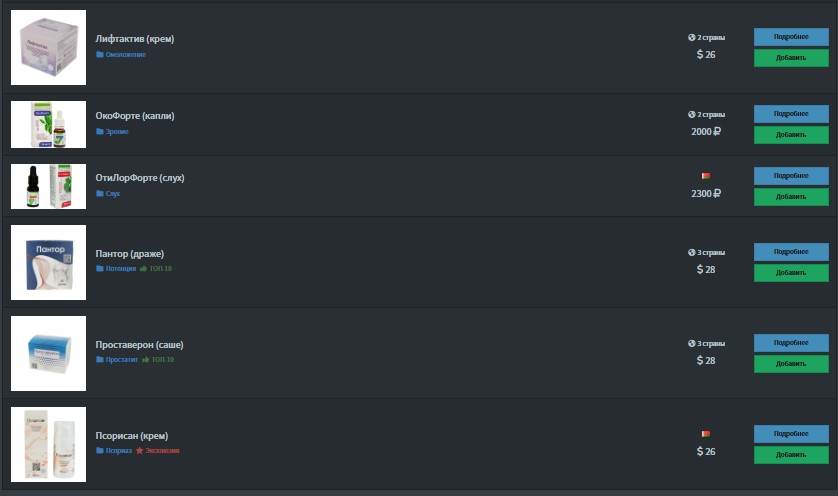Screen dimensions: 838x496
Task: Add Пантор (драже) with Добавить
Action: pos(791,273)
